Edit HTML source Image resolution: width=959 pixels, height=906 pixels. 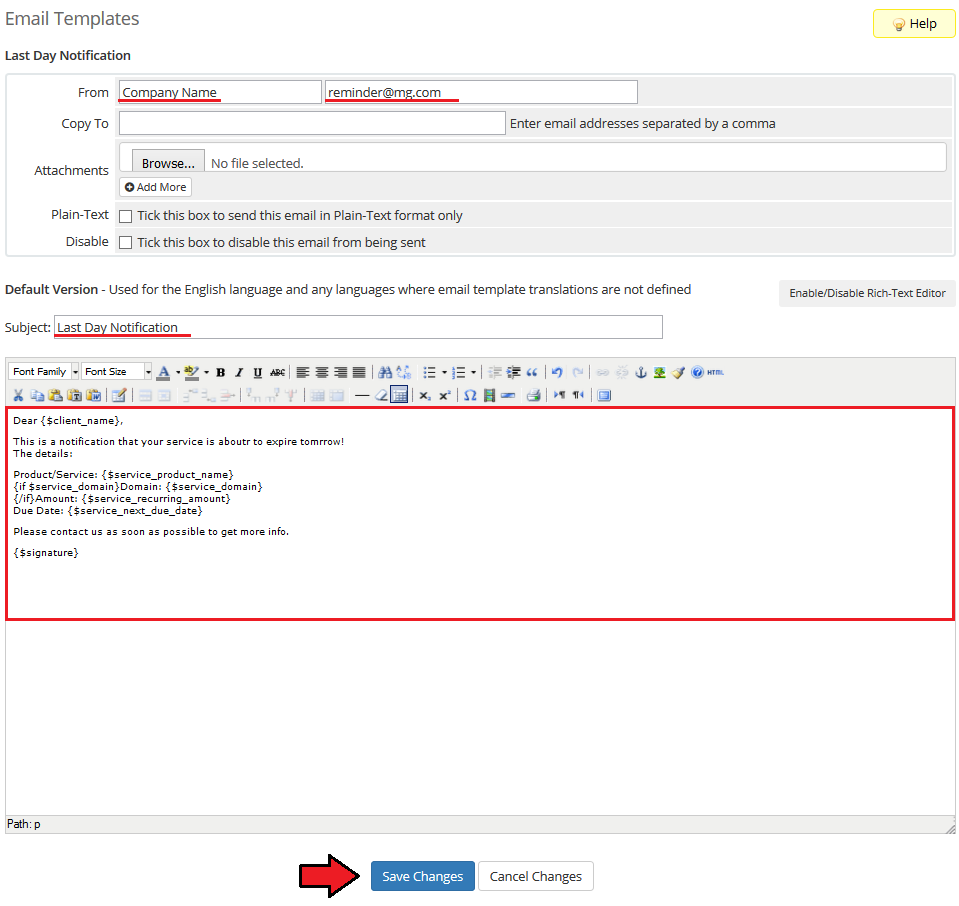pyautogui.click(x=716, y=373)
